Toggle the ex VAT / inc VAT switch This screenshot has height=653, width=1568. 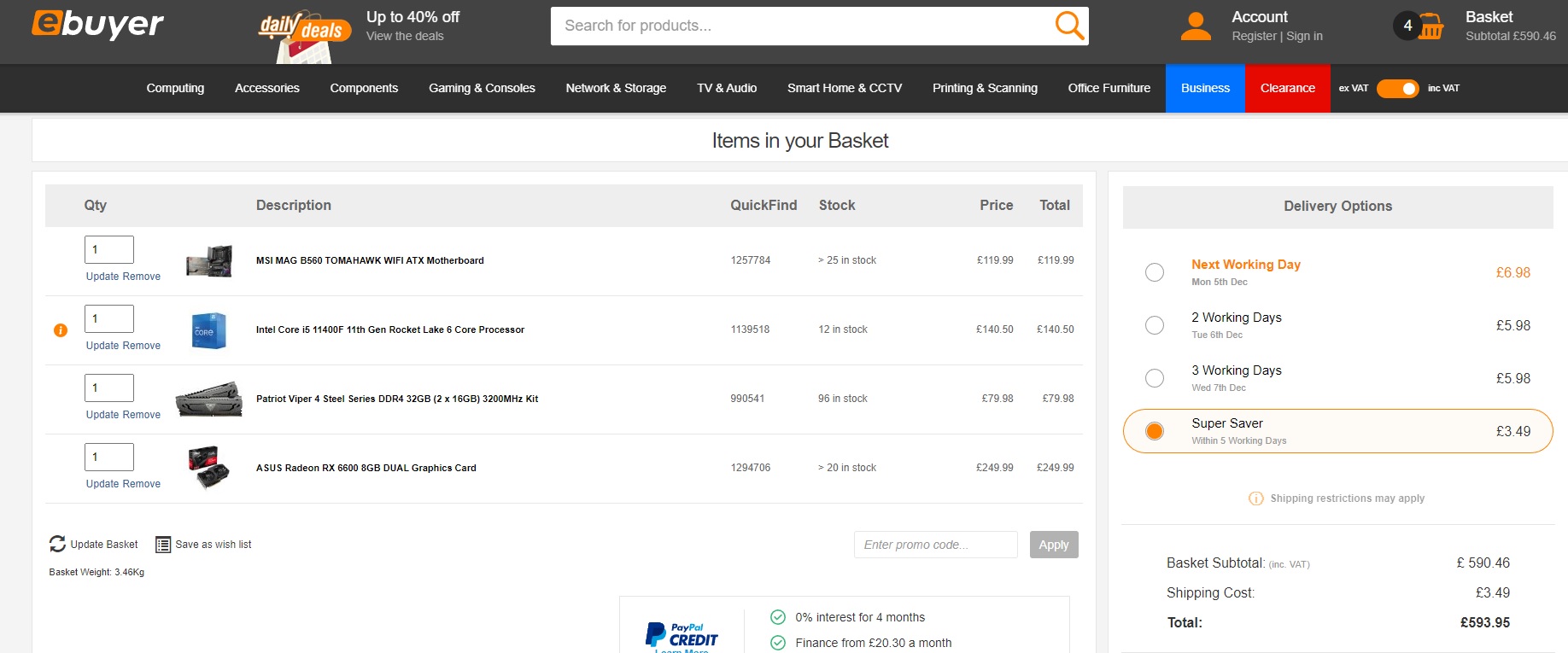1397,88
